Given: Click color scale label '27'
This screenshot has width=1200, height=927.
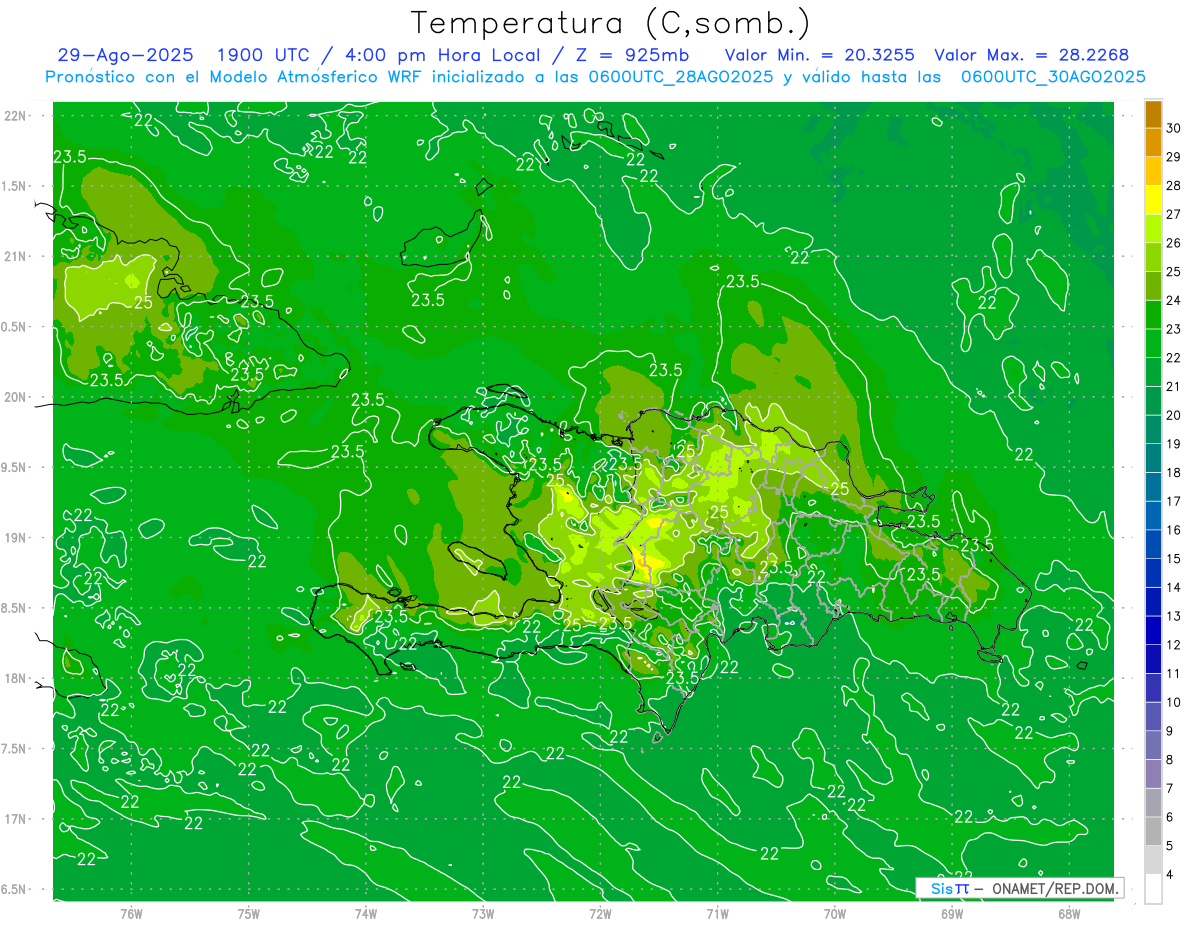Looking at the screenshot, I should [1174, 214].
